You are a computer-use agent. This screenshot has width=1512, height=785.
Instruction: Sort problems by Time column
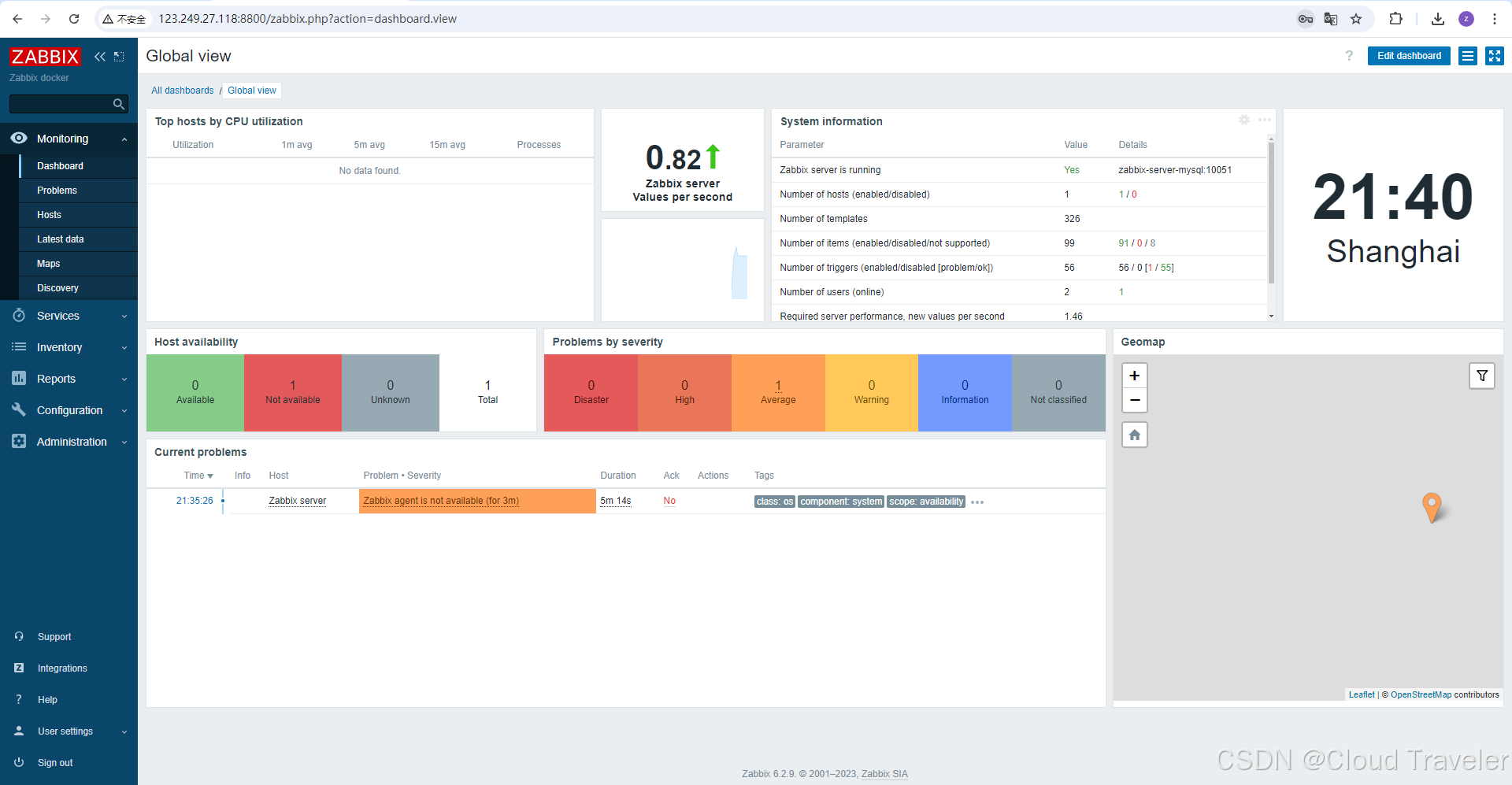(x=198, y=476)
